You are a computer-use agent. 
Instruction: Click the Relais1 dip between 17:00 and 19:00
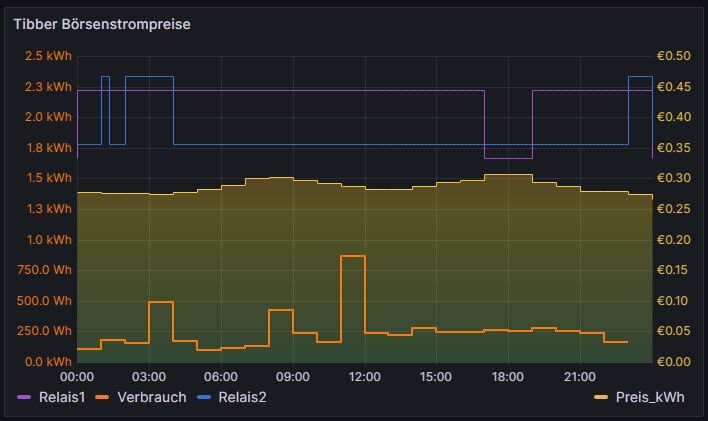(508, 158)
